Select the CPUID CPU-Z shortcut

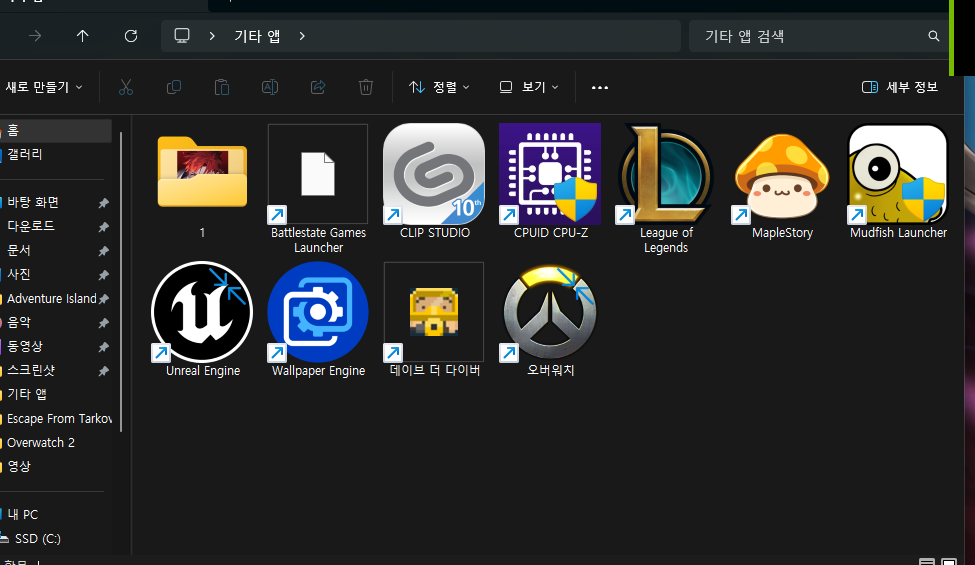(x=549, y=174)
